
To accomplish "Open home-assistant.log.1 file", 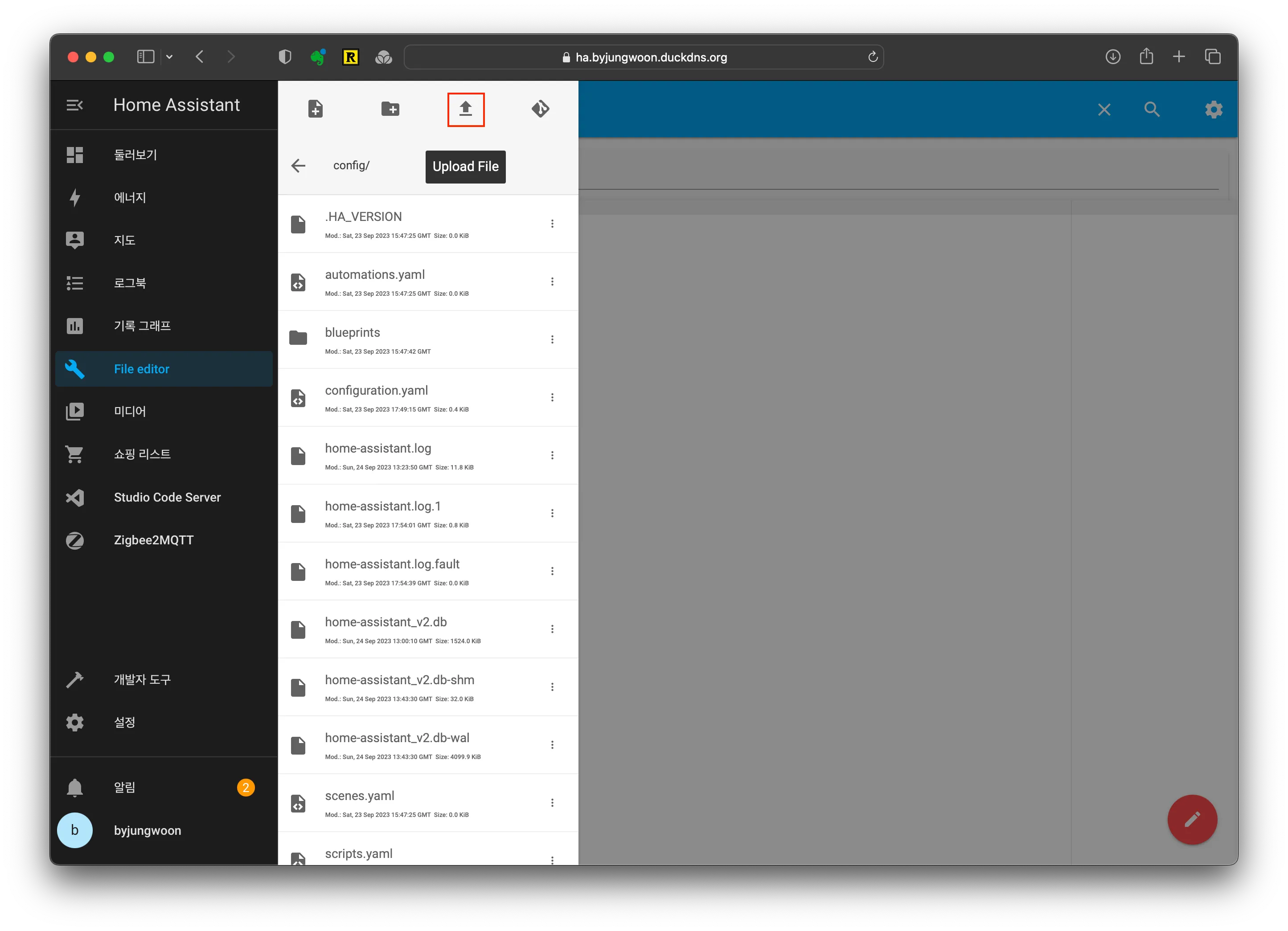I will pyautogui.click(x=428, y=513).
